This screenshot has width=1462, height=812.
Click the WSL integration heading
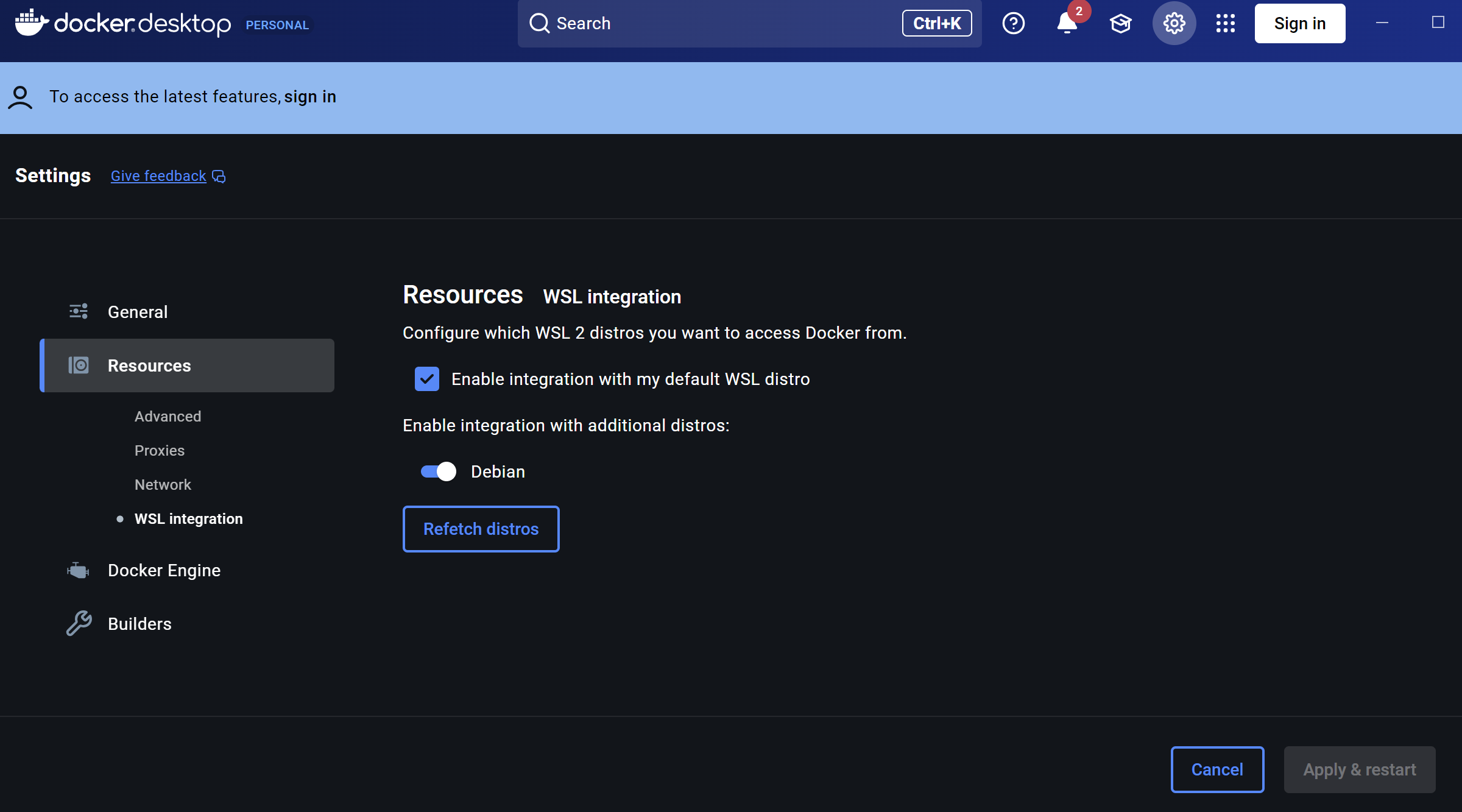612,297
